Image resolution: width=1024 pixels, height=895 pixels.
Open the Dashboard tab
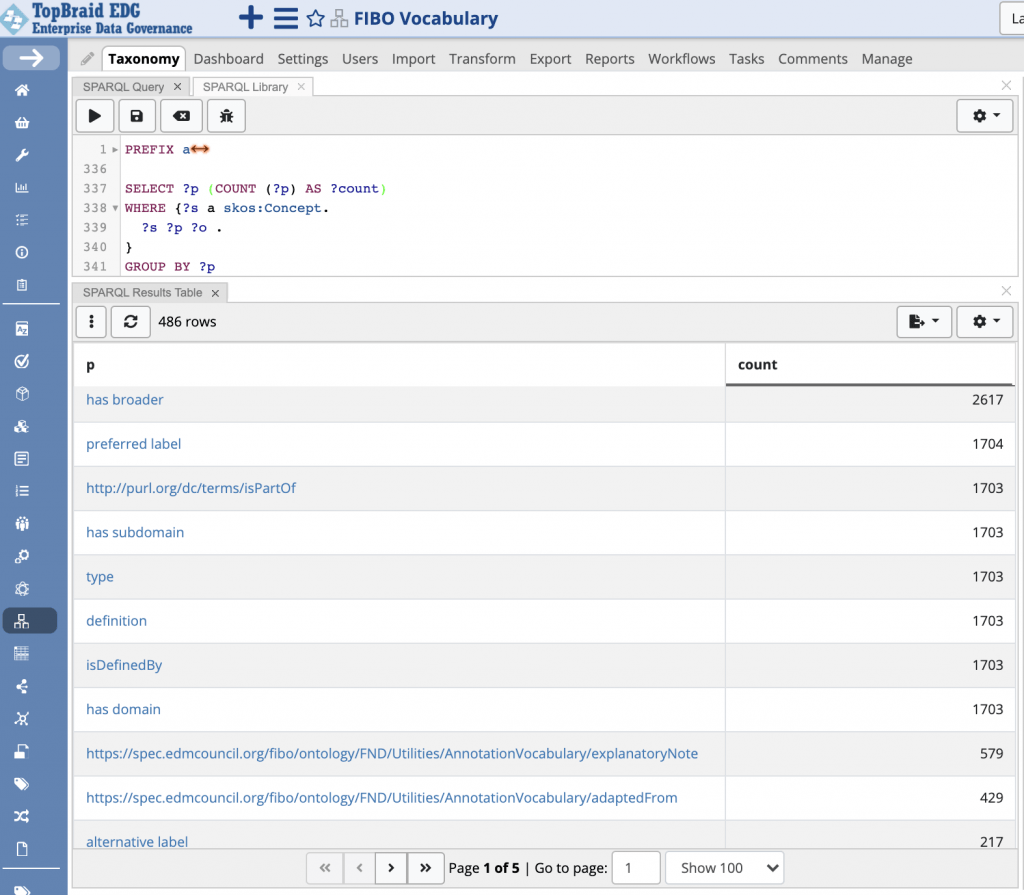(229, 59)
